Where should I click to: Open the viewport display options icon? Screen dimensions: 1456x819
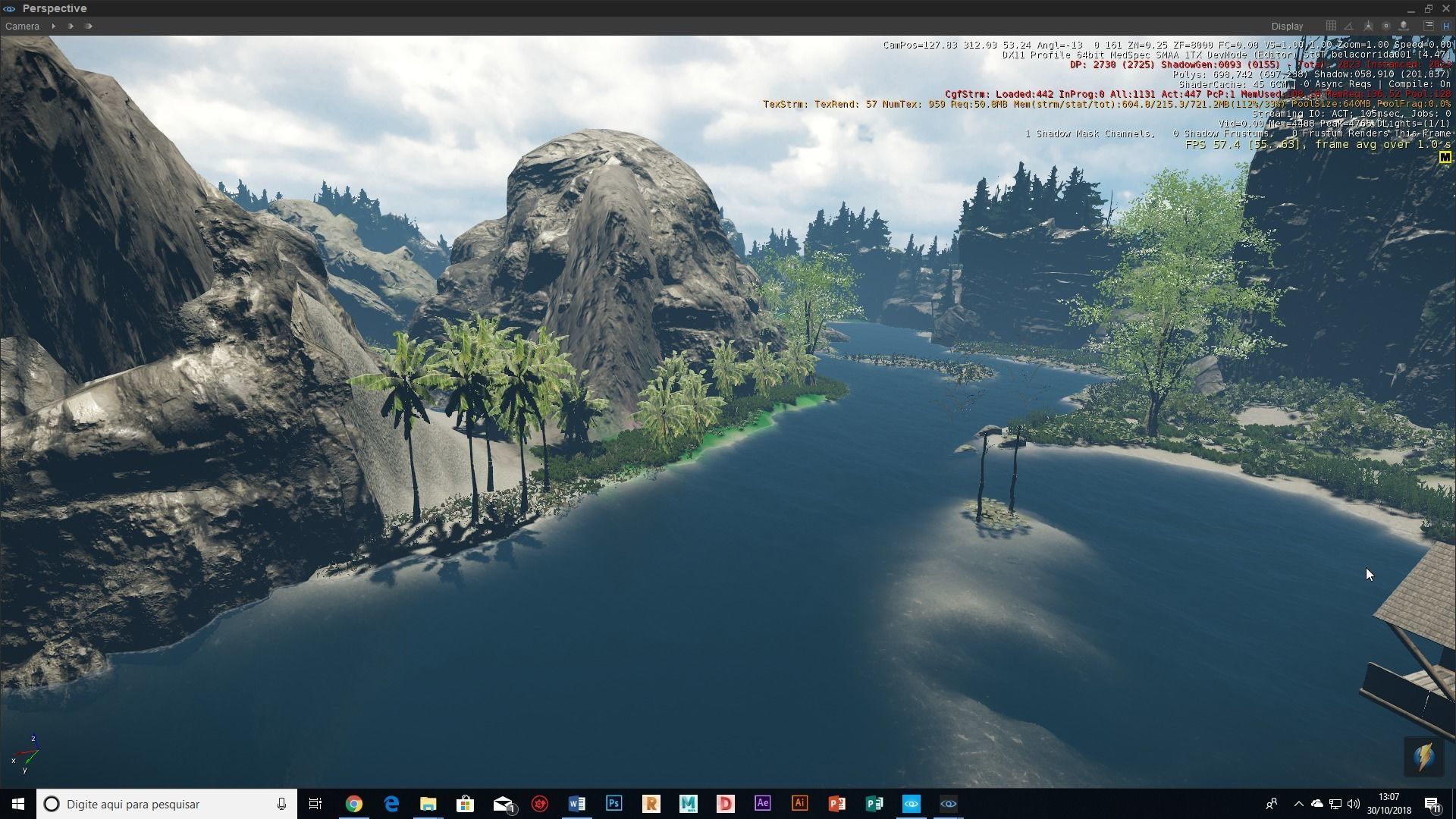pyautogui.click(x=1429, y=26)
